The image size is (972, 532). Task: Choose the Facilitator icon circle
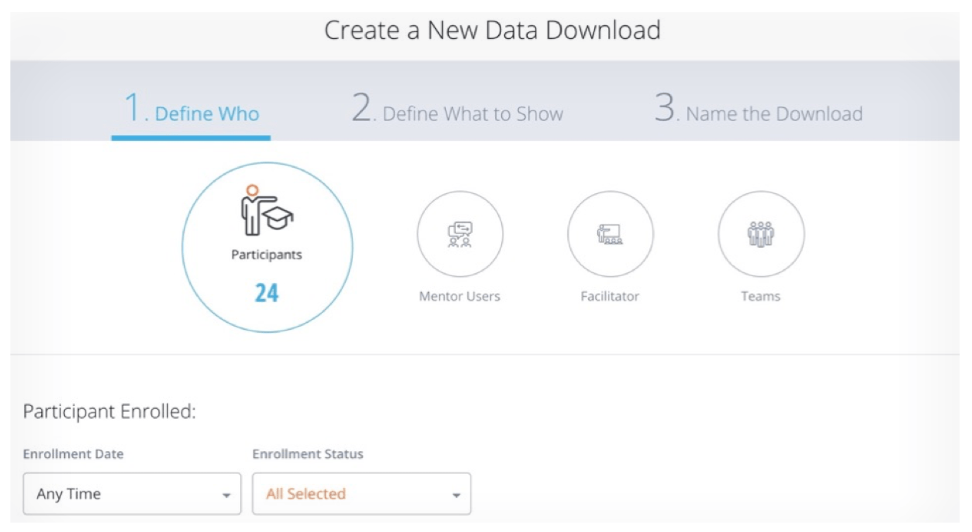[611, 233]
